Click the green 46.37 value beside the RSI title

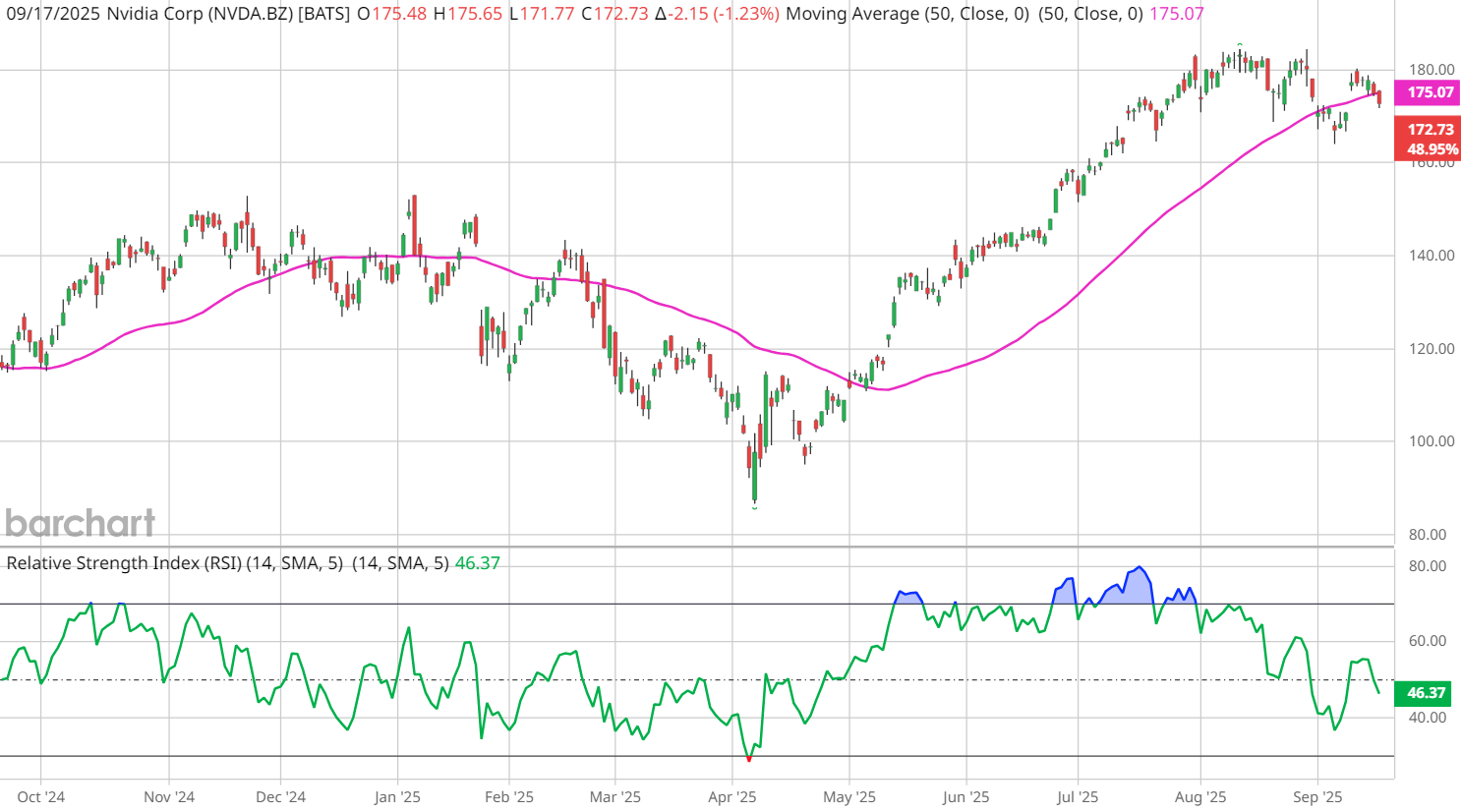pyautogui.click(x=478, y=563)
